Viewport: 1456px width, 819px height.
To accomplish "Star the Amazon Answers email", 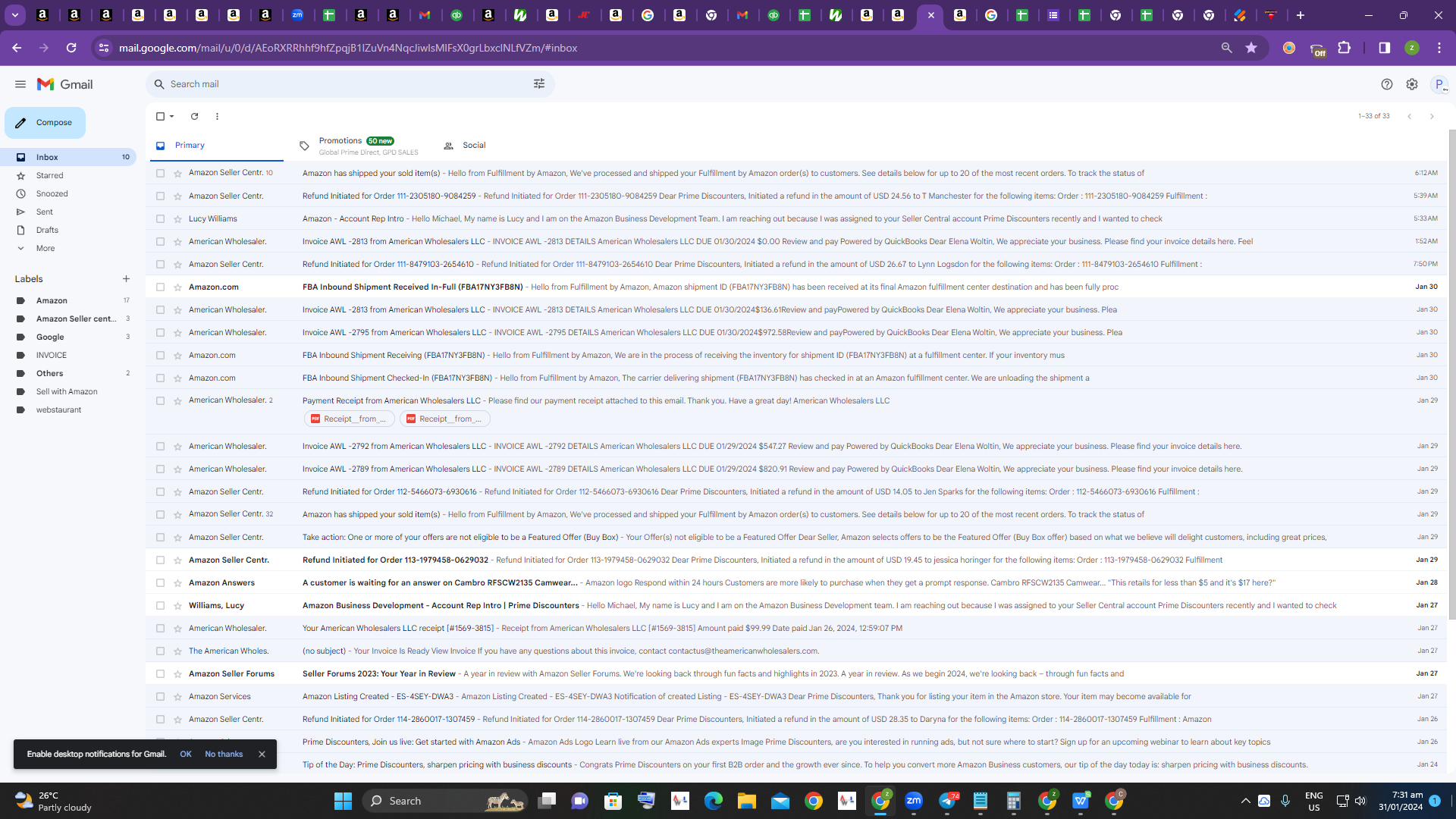I will click(x=177, y=582).
